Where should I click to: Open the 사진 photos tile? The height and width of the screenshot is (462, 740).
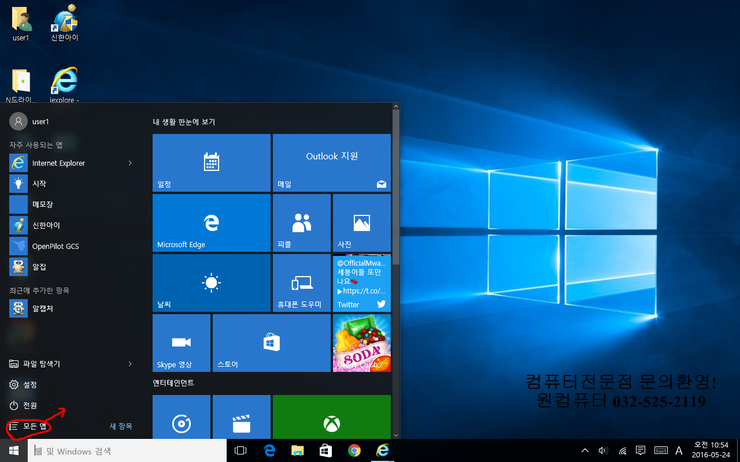click(x=360, y=223)
